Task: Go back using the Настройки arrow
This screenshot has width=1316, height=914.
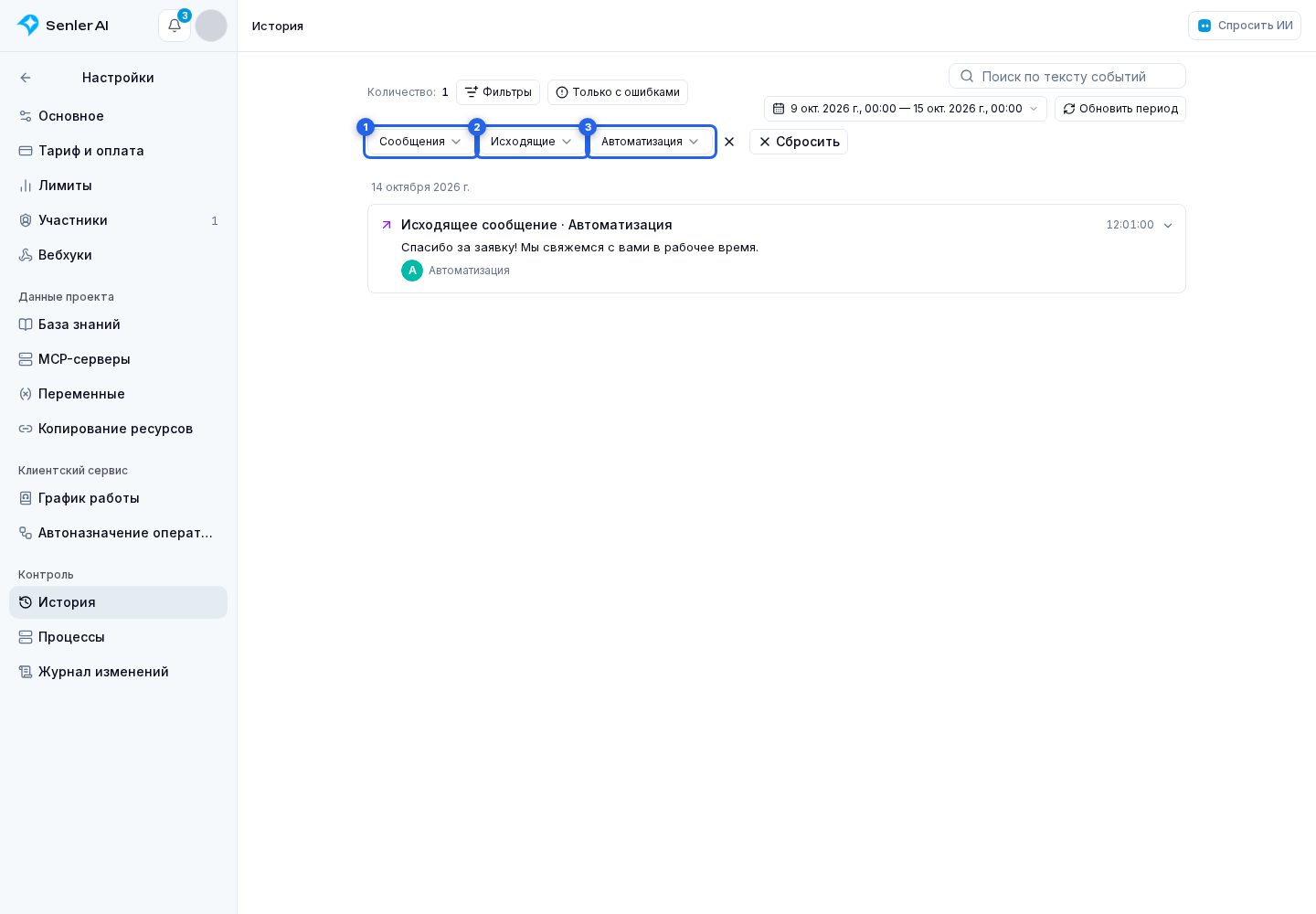Action: click(x=26, y=78)
